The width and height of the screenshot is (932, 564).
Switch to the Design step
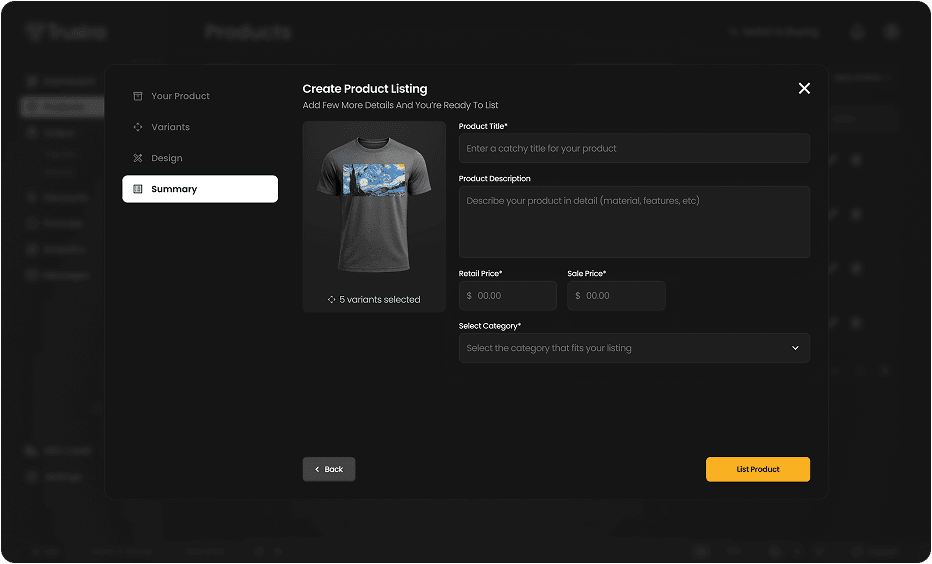click(x=200, y=158)
